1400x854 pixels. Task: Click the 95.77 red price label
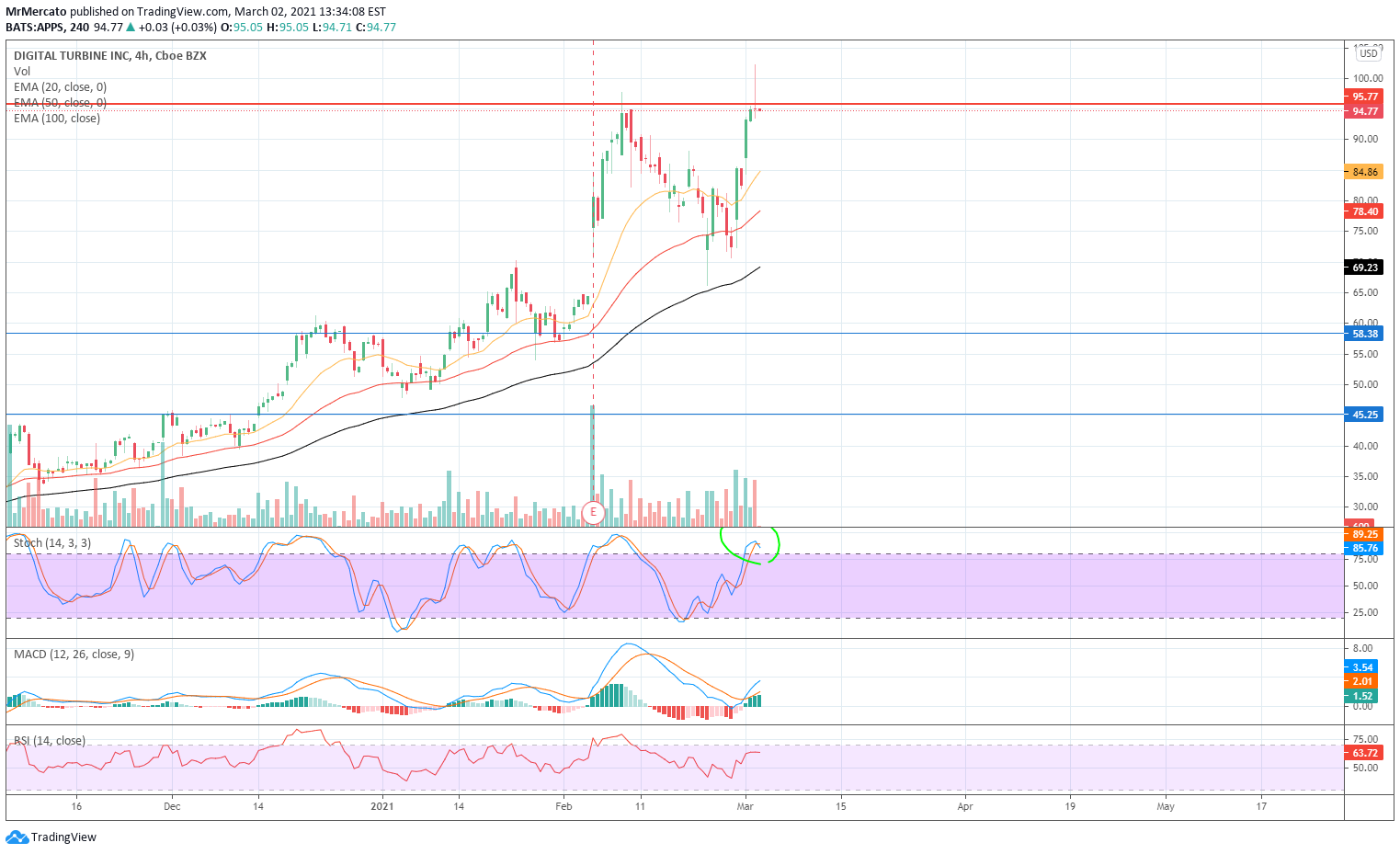coord(1365,97)
